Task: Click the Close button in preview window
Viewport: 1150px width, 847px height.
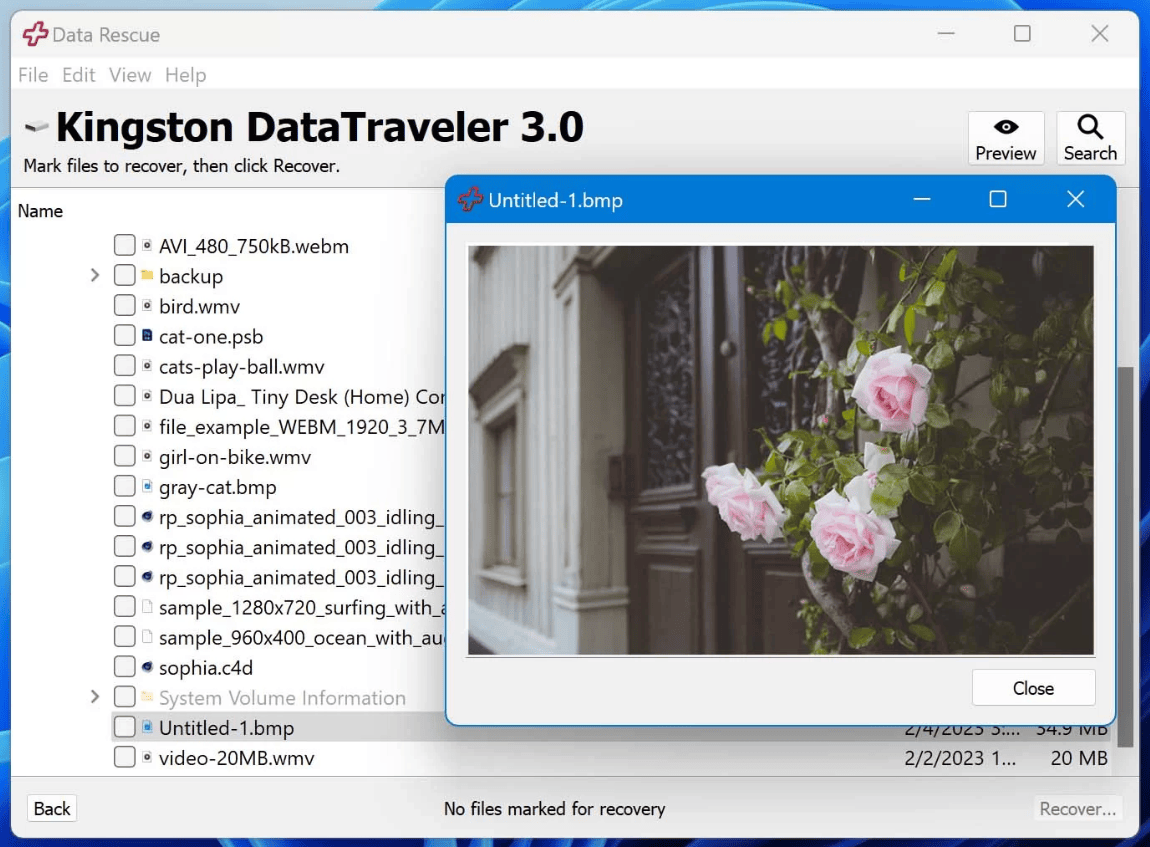Action: (x=1033, y=688)
